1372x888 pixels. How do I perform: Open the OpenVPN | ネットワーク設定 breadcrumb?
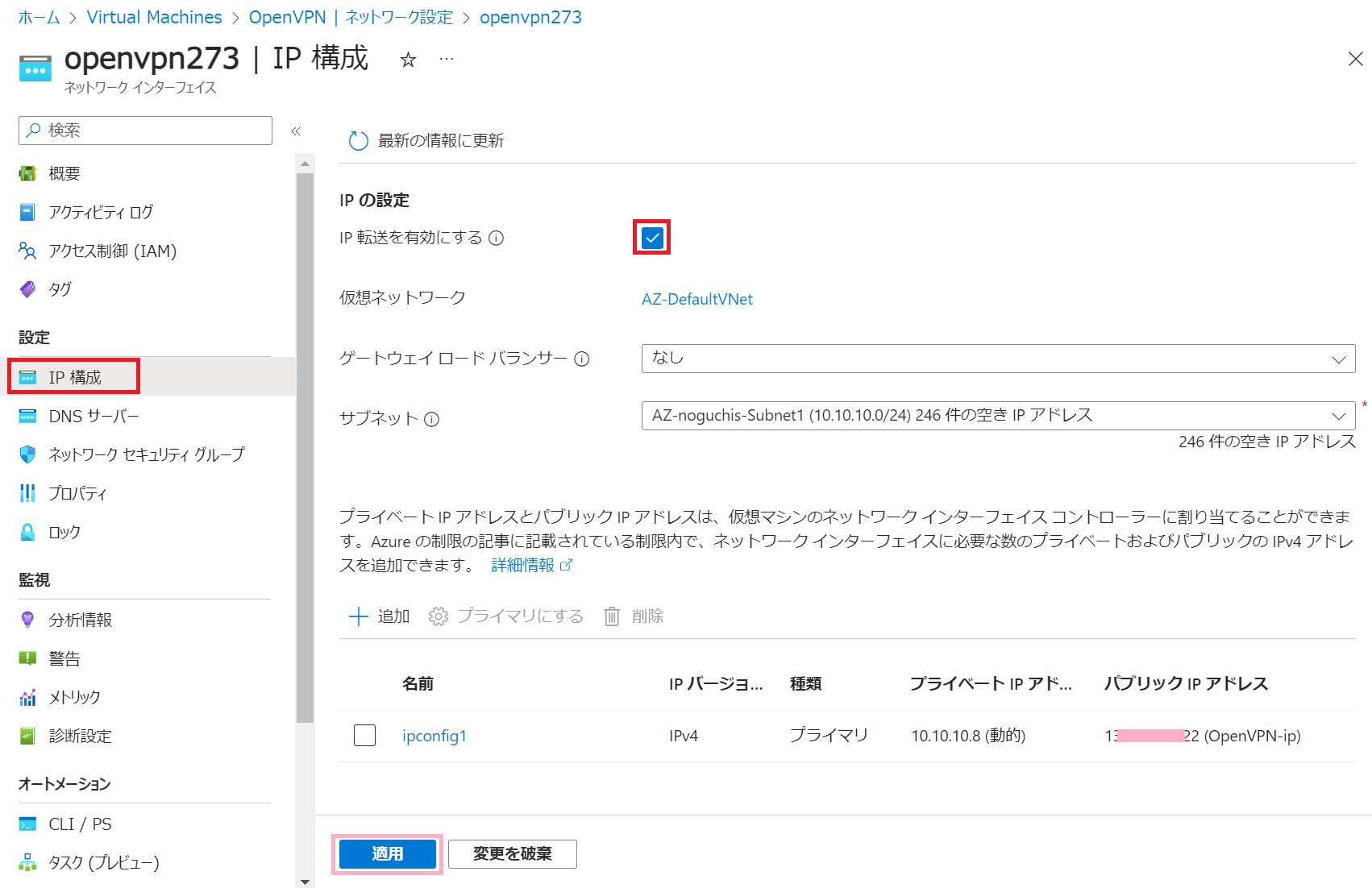[x=351, y=18]
